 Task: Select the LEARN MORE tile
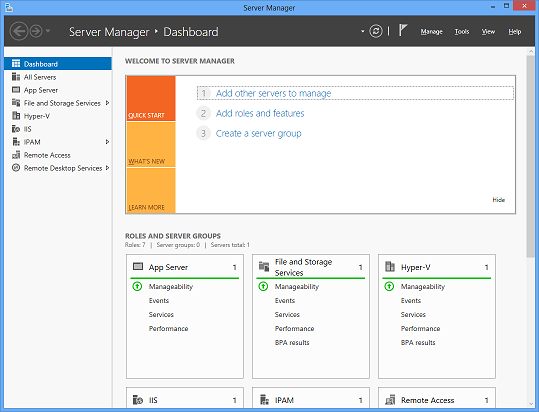coord(151,190)
